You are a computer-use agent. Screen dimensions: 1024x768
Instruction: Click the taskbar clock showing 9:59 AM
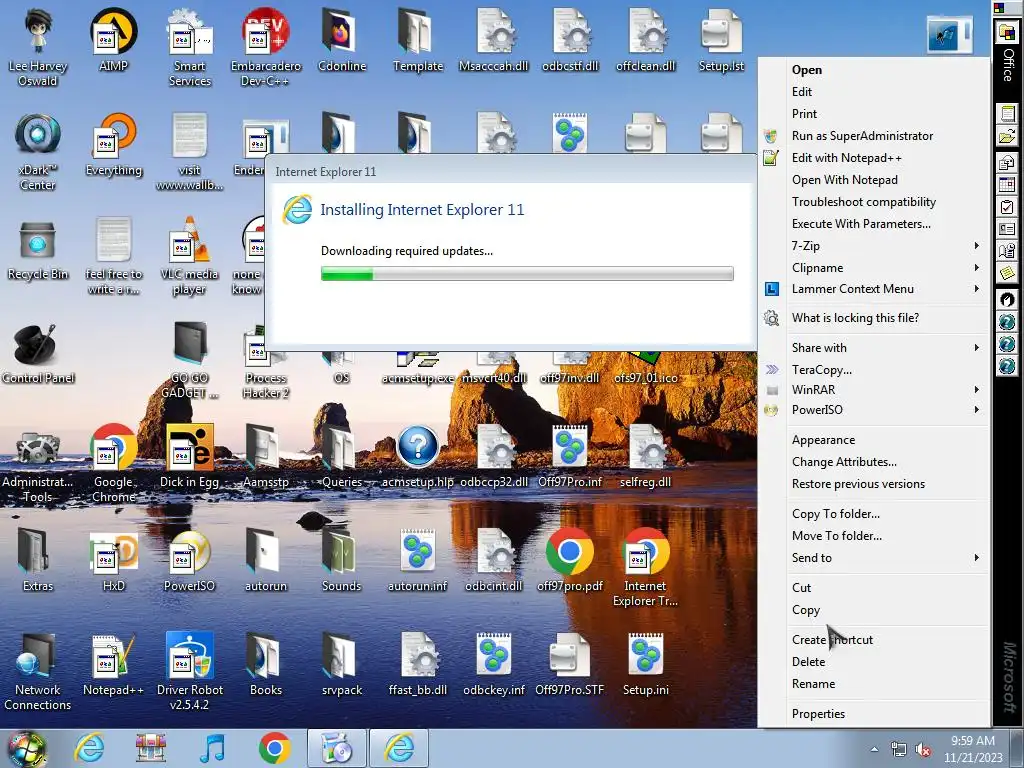point(972,749)
